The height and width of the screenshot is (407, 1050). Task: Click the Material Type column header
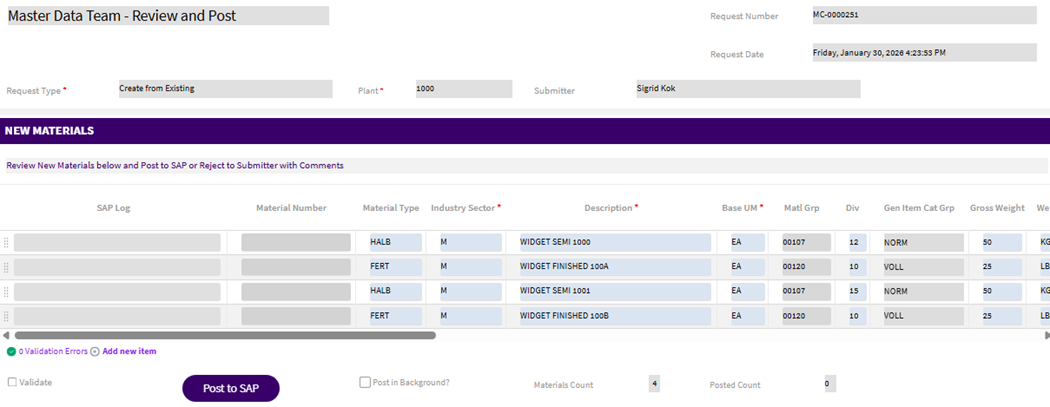[x=391, y=208]
